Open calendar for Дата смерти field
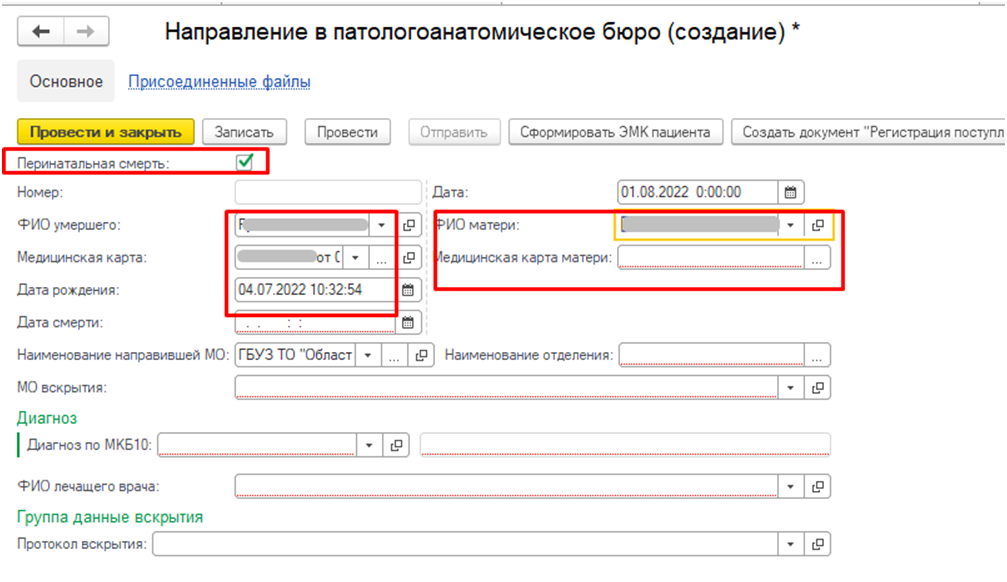This screenshot has width=1007, height=582. [408, 322]
